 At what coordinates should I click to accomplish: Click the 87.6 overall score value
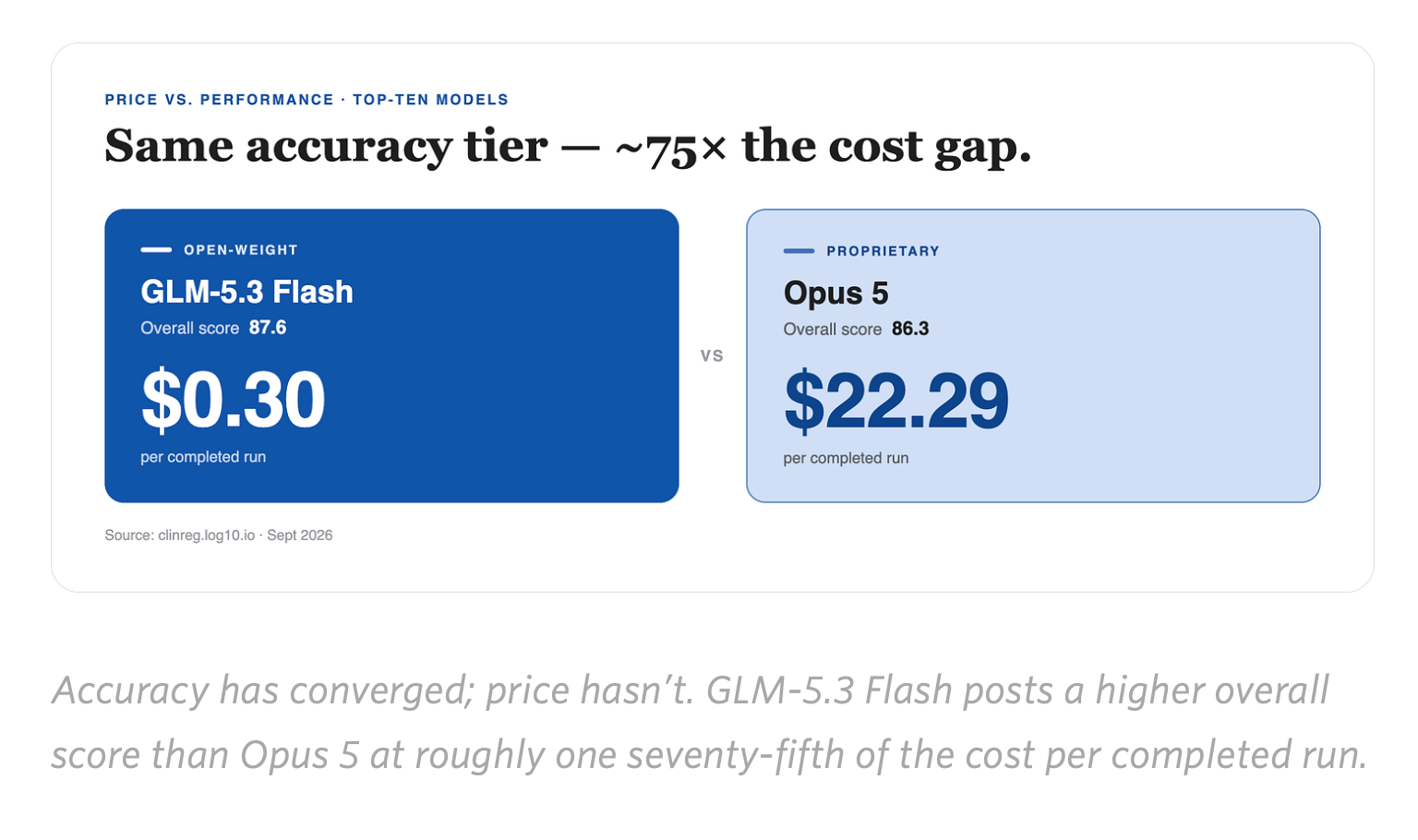[x=268, y=328]
